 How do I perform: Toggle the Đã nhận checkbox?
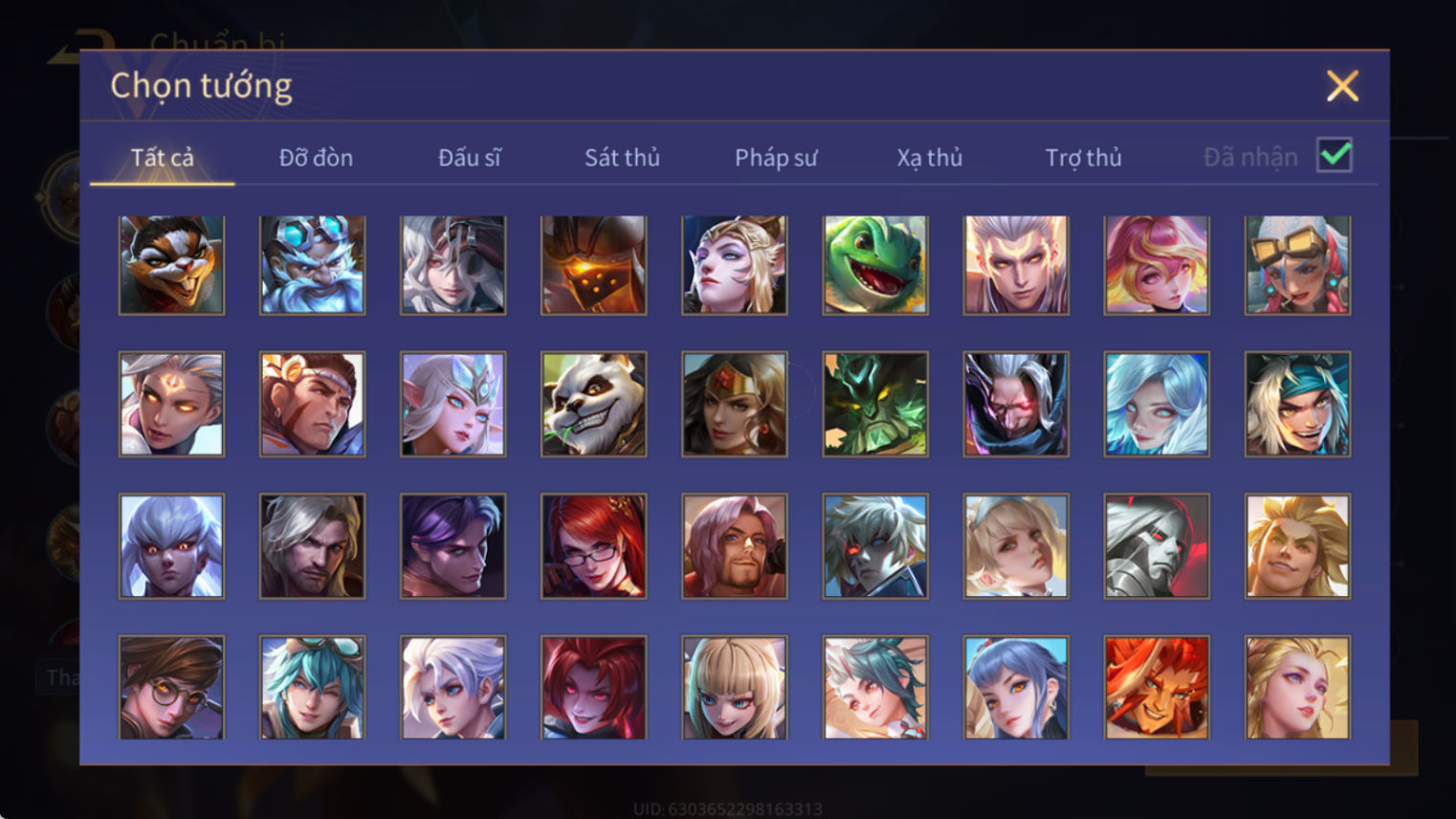tap(1335, 155)
